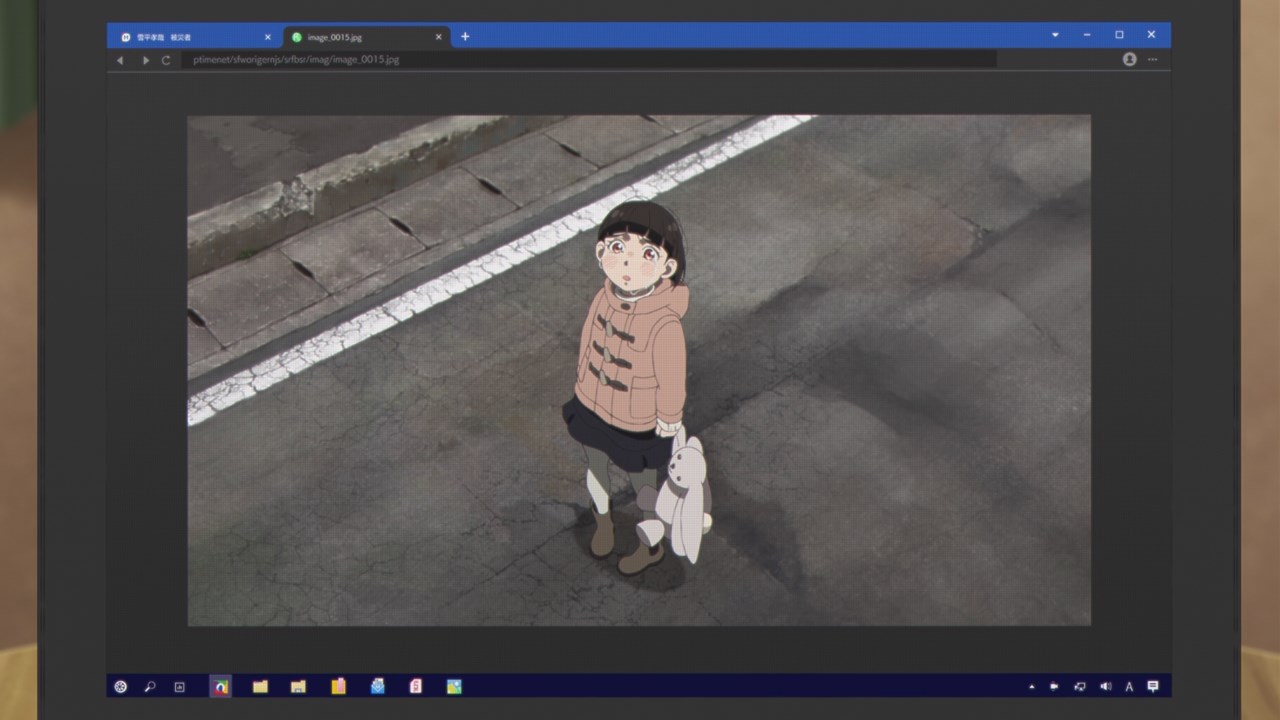Image resolution: width=1280 pixels, height=720 pixels.
Task: Reload the page with the refresh icon
Action: click(x=166, y=60)
